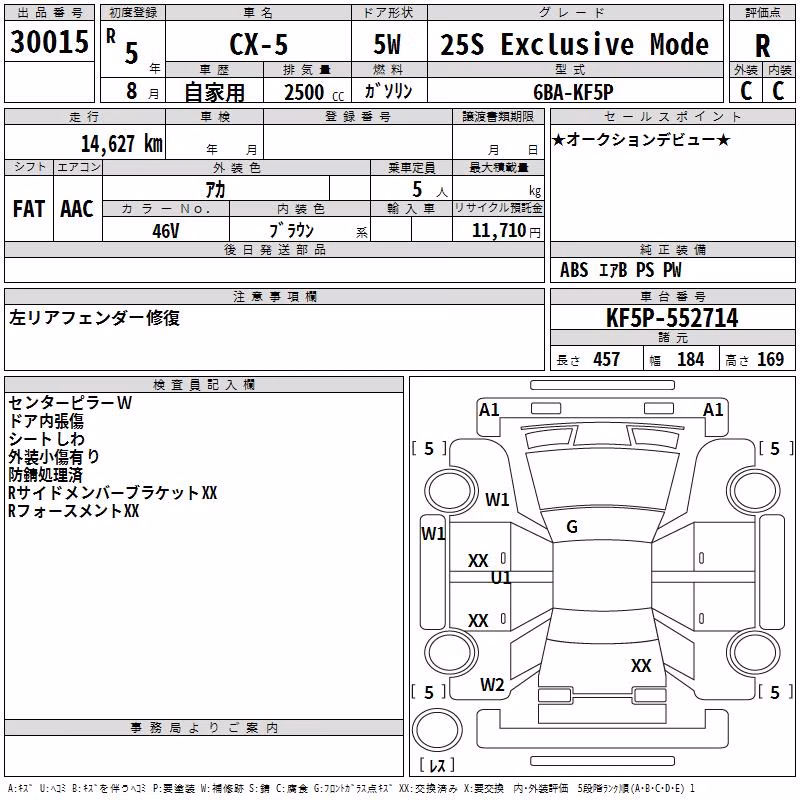Select the CX-5 car name field
The width and height of the screenshot is (800, 800).
tap(259, 44)
